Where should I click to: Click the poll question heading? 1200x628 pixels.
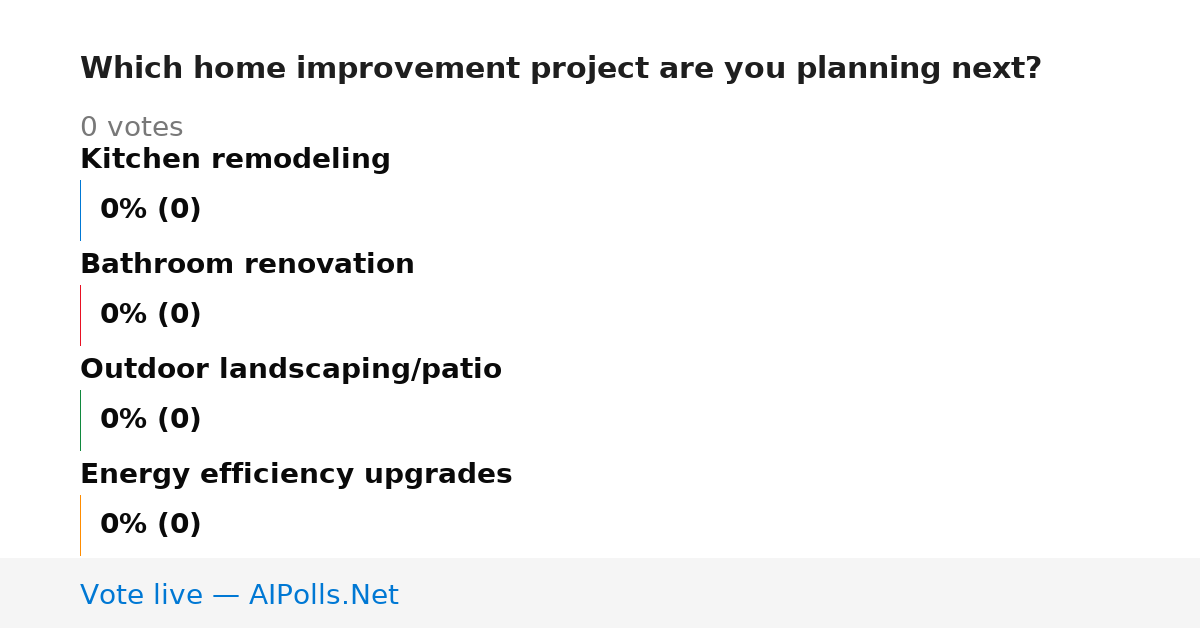pos(561,69)
